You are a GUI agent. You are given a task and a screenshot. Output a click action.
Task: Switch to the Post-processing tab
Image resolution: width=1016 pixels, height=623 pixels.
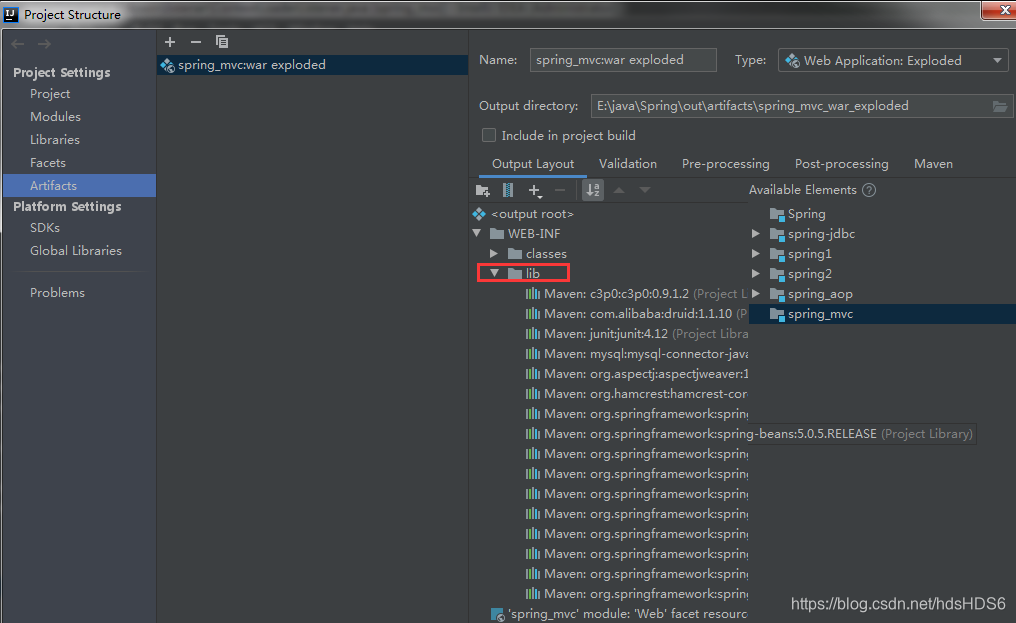(x=841, y=163)
